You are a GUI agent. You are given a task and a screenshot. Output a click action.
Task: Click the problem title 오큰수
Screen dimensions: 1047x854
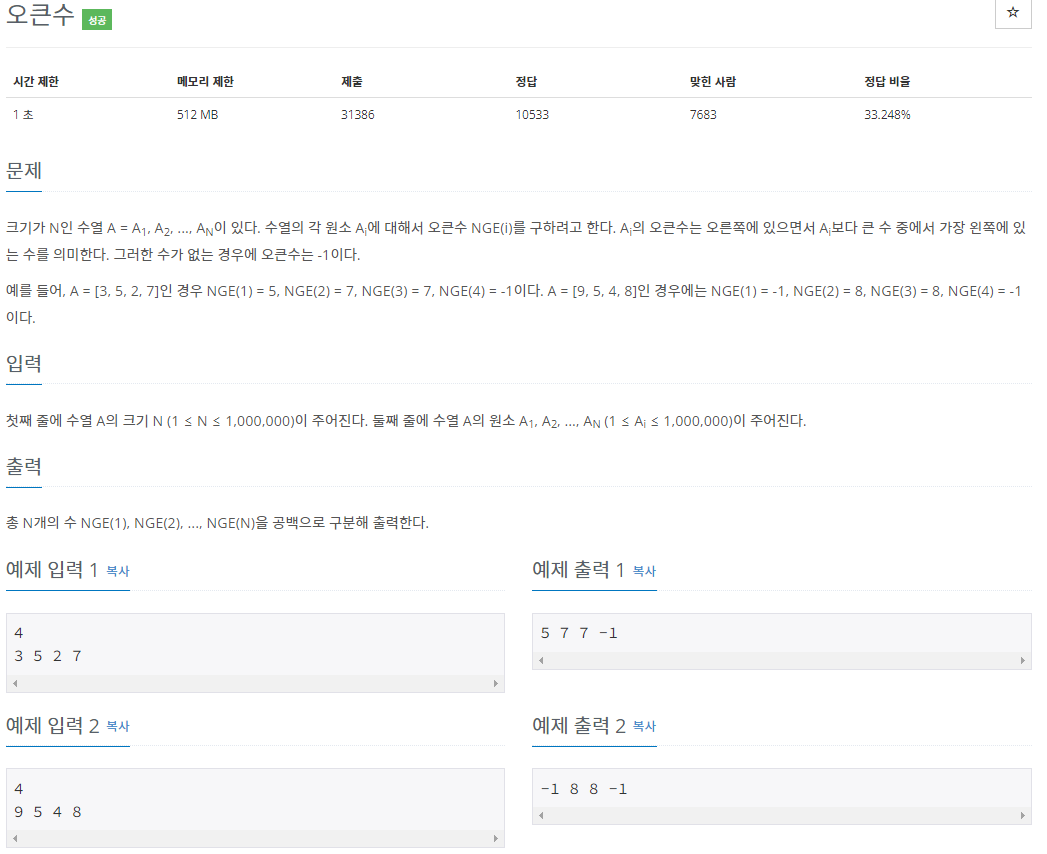pos(40,15)
